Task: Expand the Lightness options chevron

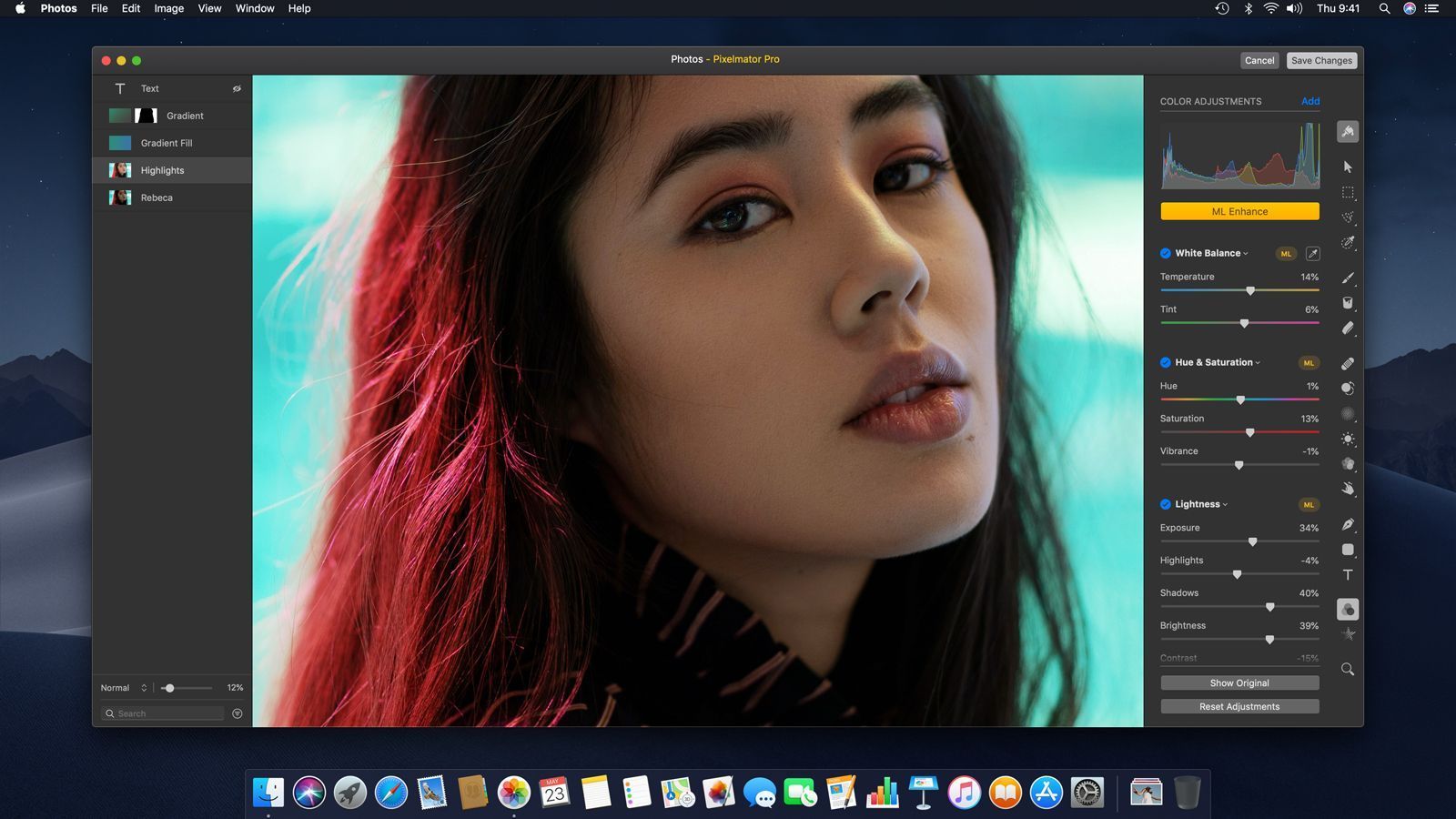Action: point(1225,505)
